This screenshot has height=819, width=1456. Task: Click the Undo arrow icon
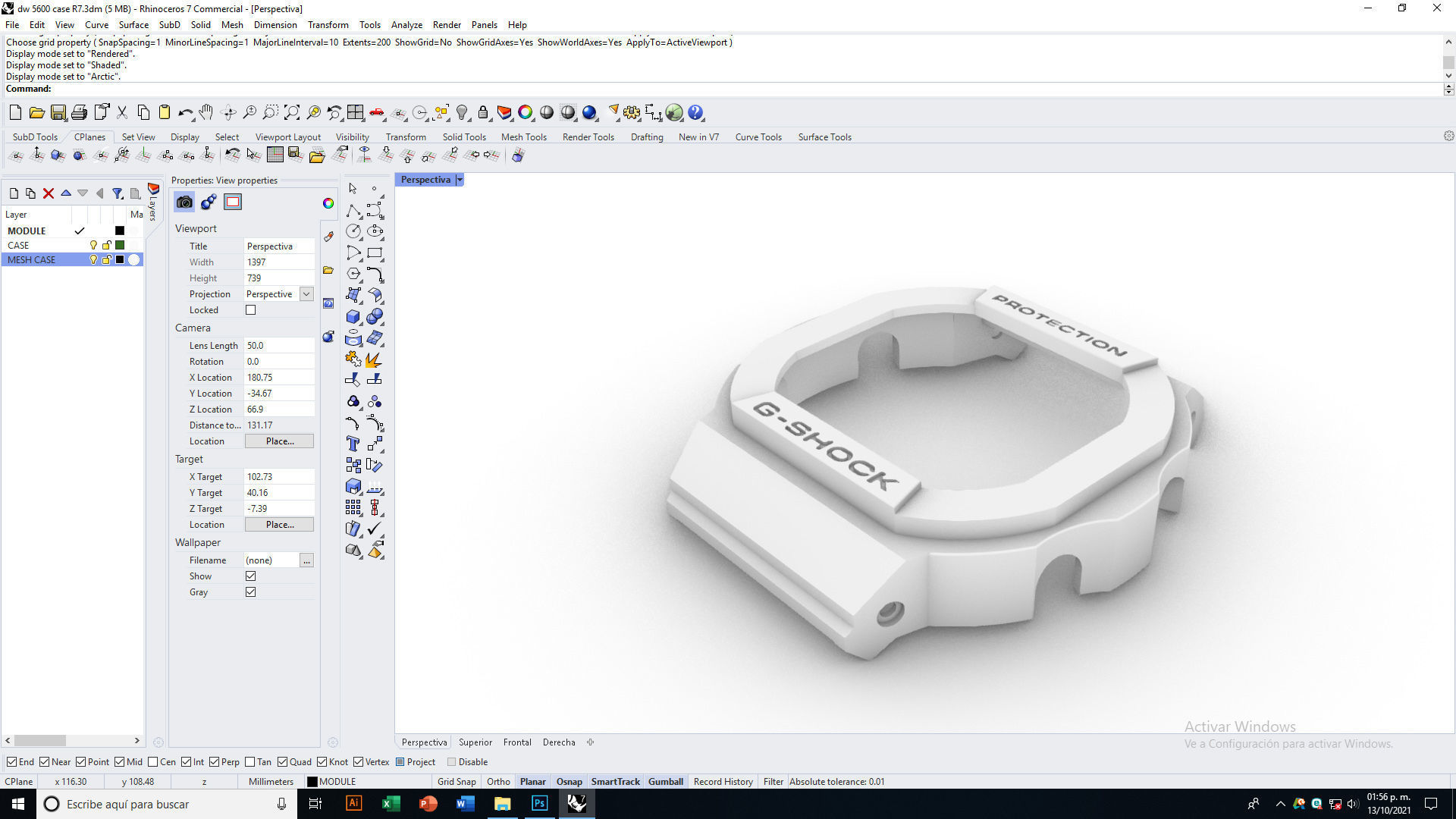[x=185, y=113]
